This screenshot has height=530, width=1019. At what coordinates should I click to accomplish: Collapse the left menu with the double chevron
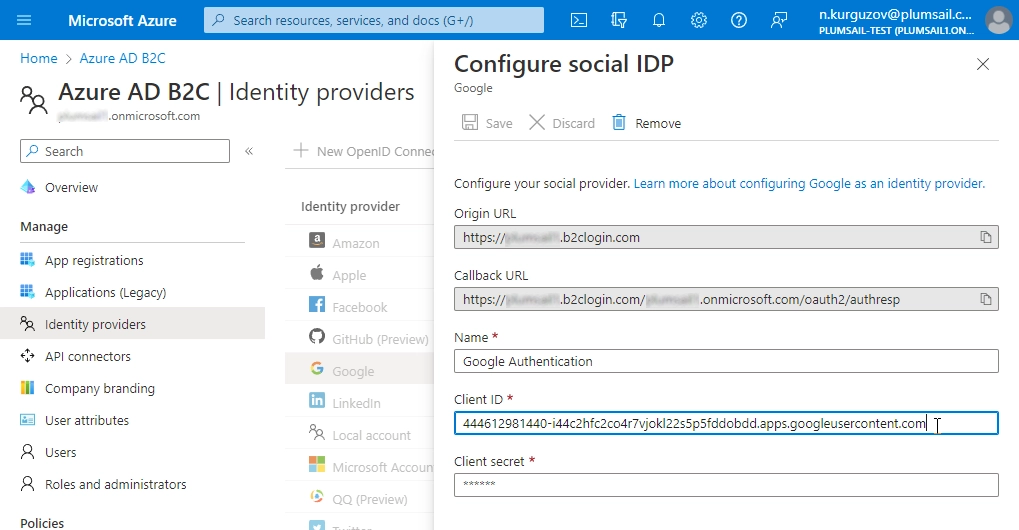tap(249, 151)
